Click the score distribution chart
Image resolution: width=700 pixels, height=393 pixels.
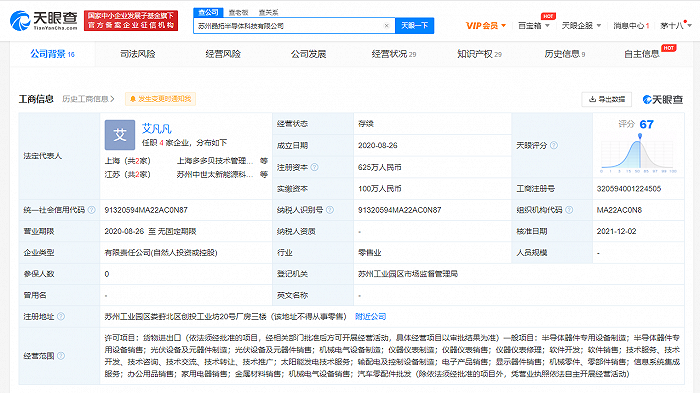pos(639,153)
